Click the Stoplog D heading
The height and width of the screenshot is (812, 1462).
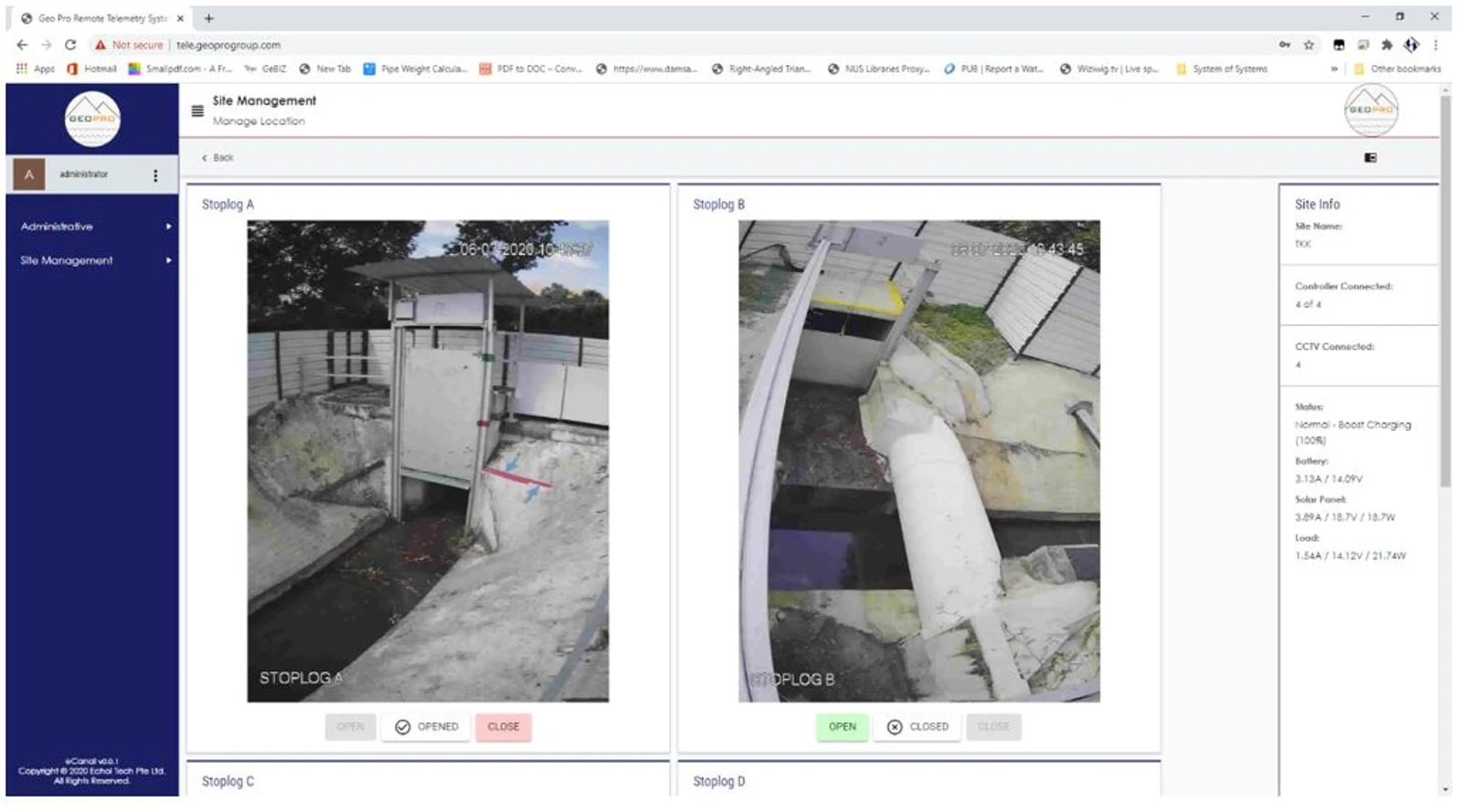point(719,782)
